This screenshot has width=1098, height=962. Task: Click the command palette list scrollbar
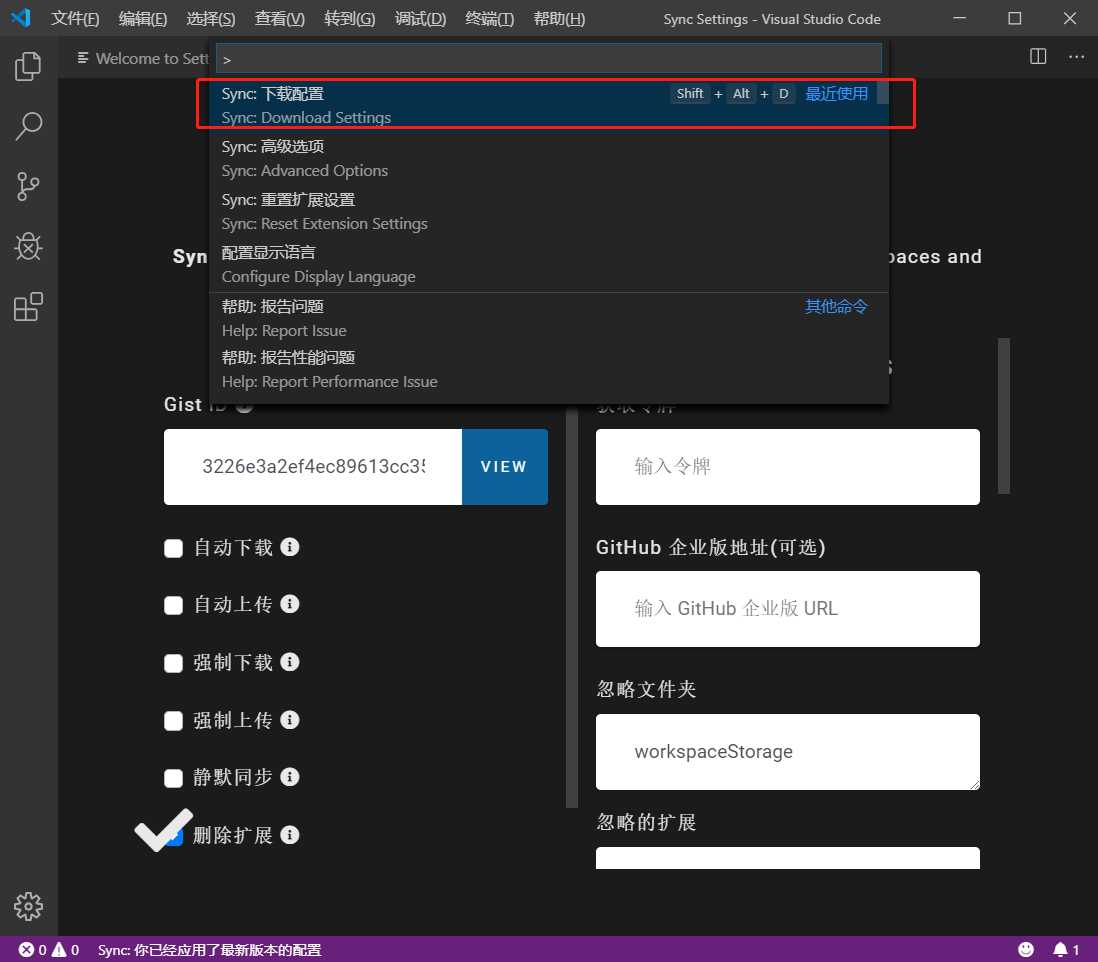click(882, 92)
